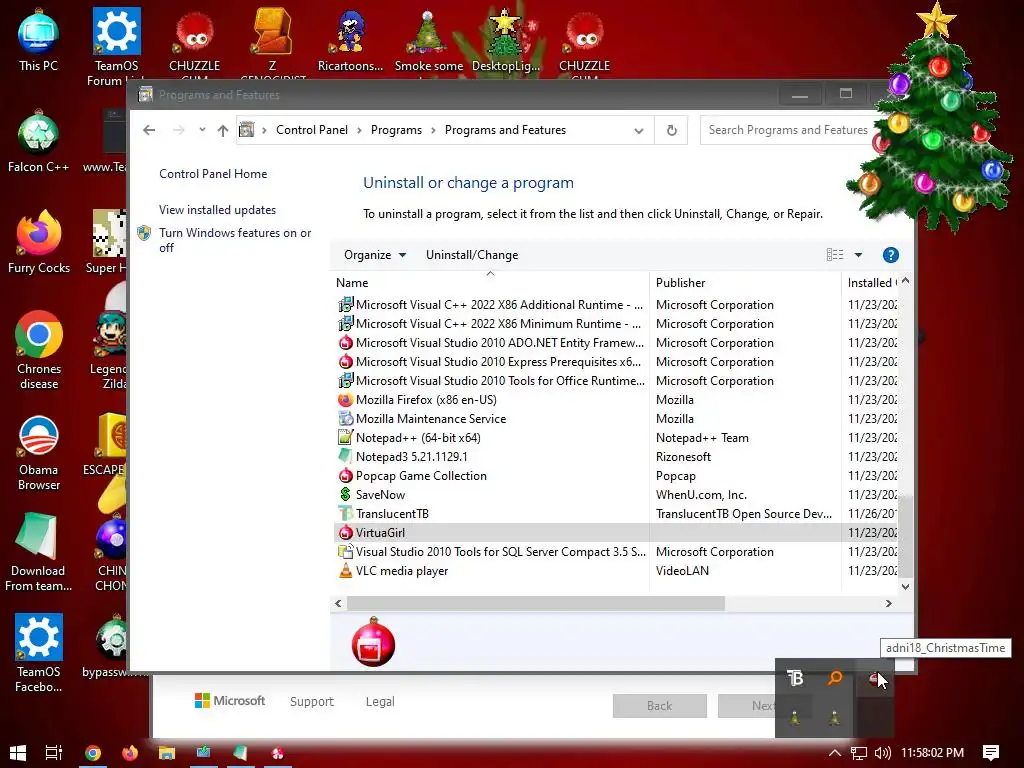Select Notepad++ (64-bit x64) entry
1024x768 pixels.
(x=616, y=438)
